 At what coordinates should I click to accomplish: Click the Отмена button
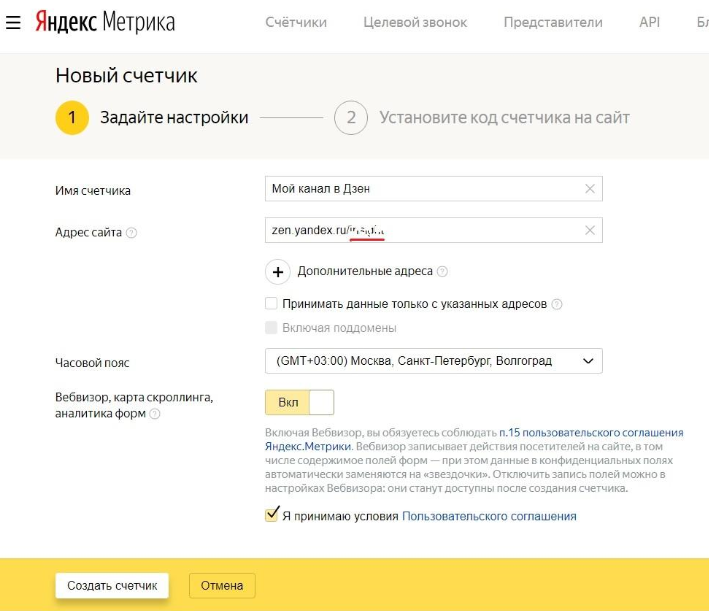click(222, 586)
